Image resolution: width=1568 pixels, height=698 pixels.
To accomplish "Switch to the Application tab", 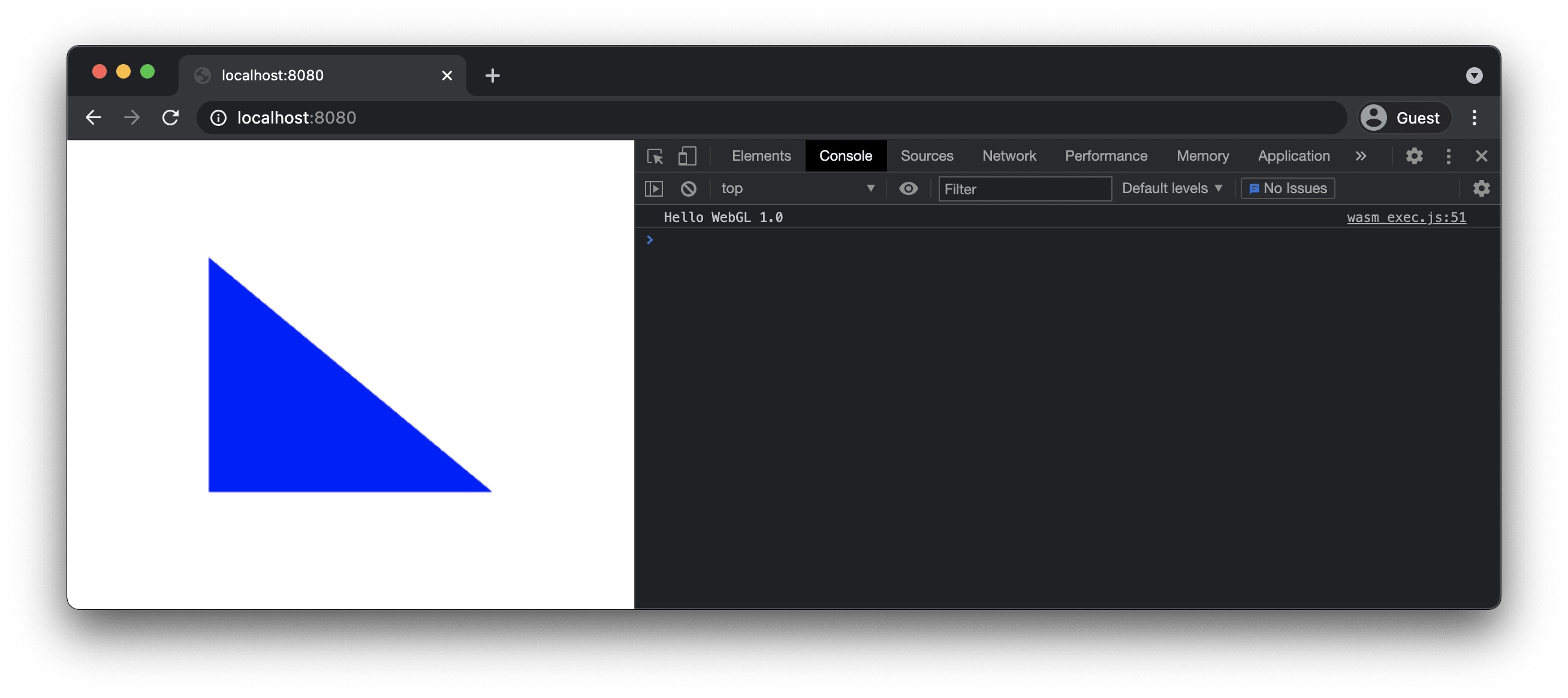I will (x=1293, y=156).
